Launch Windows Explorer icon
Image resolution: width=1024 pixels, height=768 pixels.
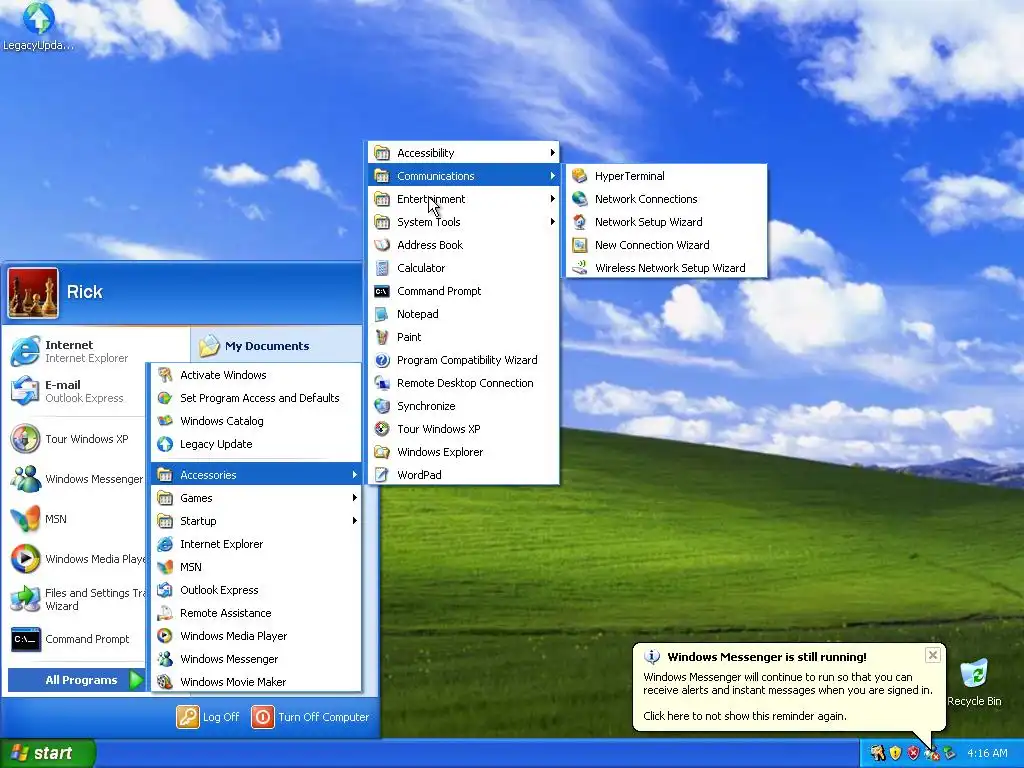coord(382,452)
